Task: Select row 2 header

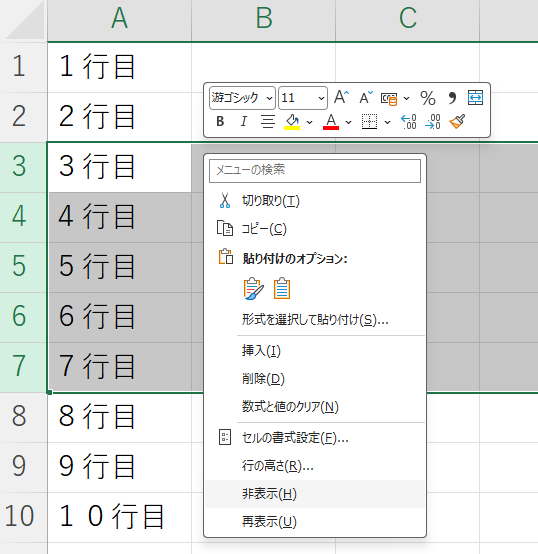Action: (x=23, y=117)
